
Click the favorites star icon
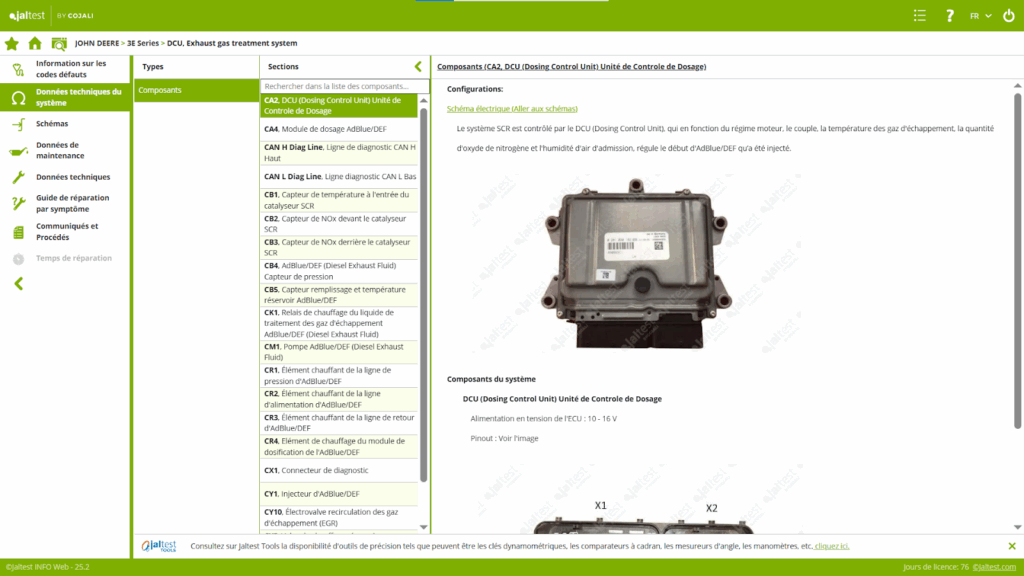click(x=12, y=43)
